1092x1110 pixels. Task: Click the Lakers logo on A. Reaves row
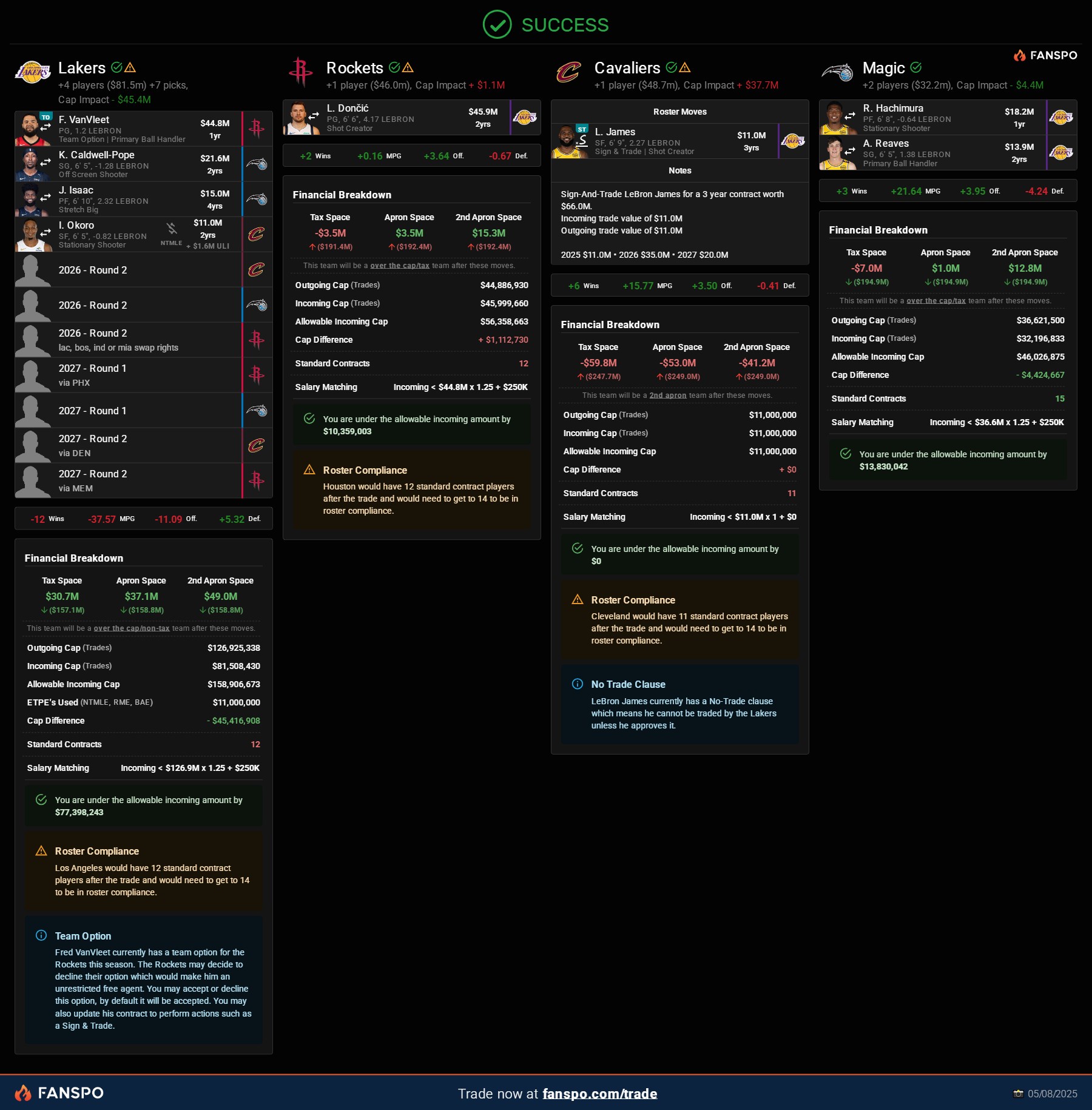click(1061, 152)
